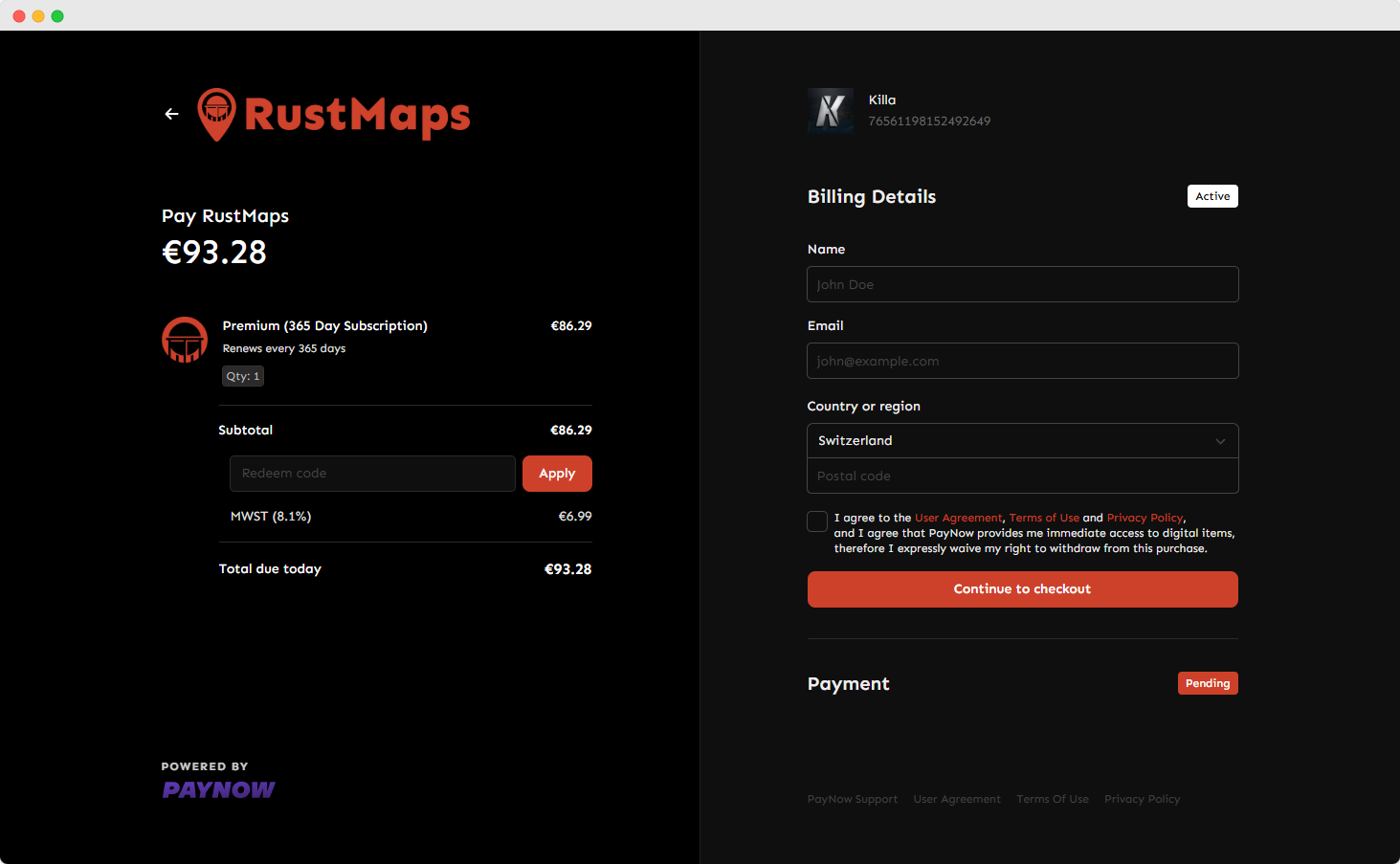Screen dimensions: 1400x864
Task: Click the PayNow logo
Action: (218, 789)
